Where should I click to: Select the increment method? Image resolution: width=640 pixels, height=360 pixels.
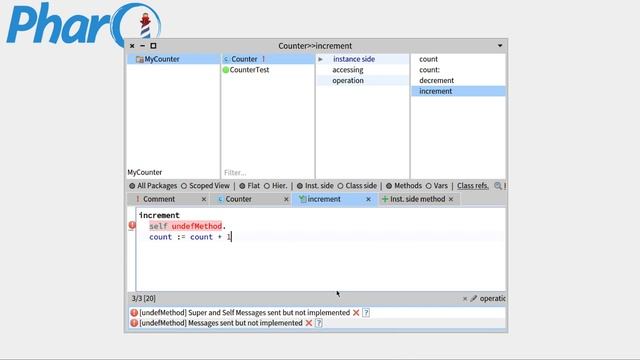458,91
